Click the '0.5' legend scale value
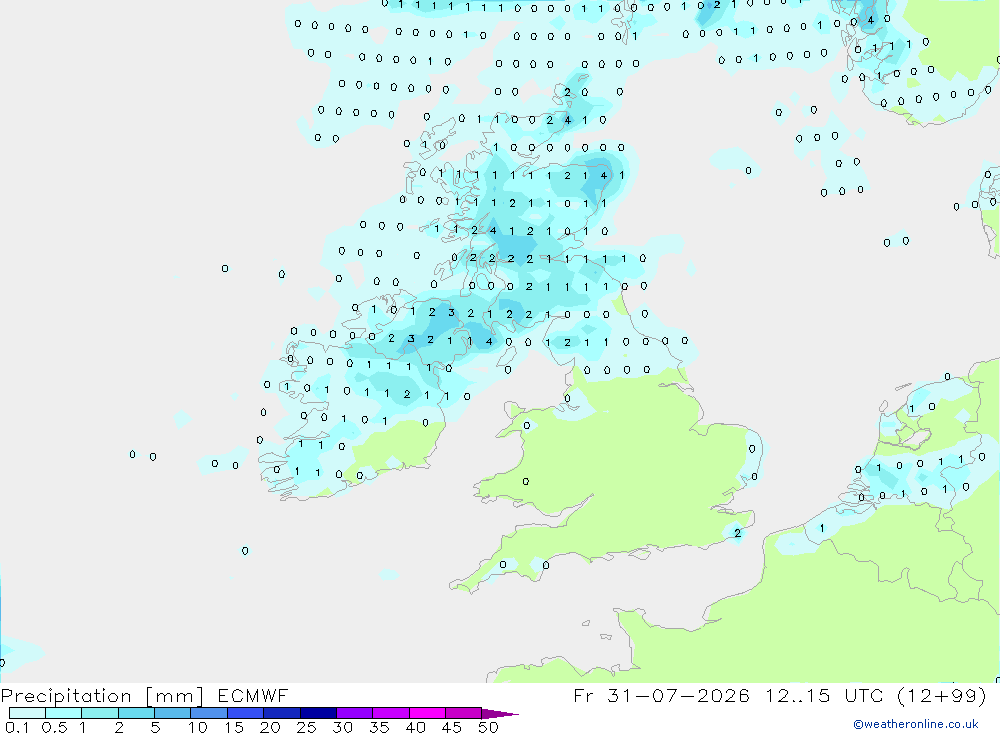 (54, 727)
